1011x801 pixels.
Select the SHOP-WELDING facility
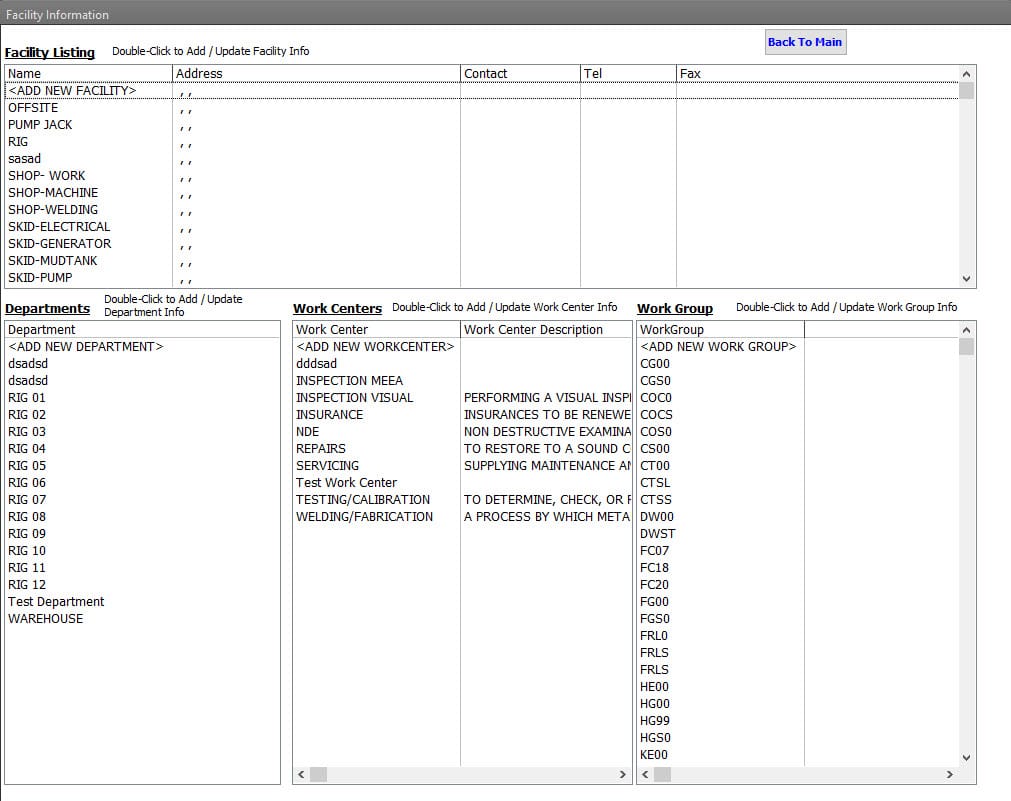[482, 210]
